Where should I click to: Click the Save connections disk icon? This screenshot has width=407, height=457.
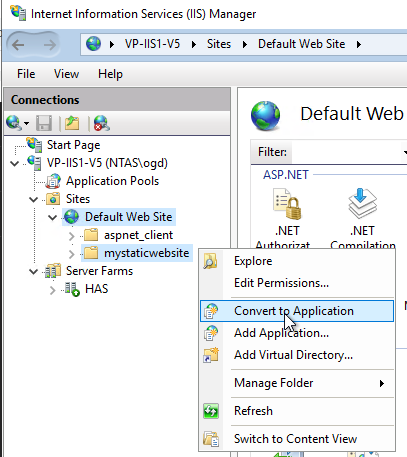(x=44, y=123)
